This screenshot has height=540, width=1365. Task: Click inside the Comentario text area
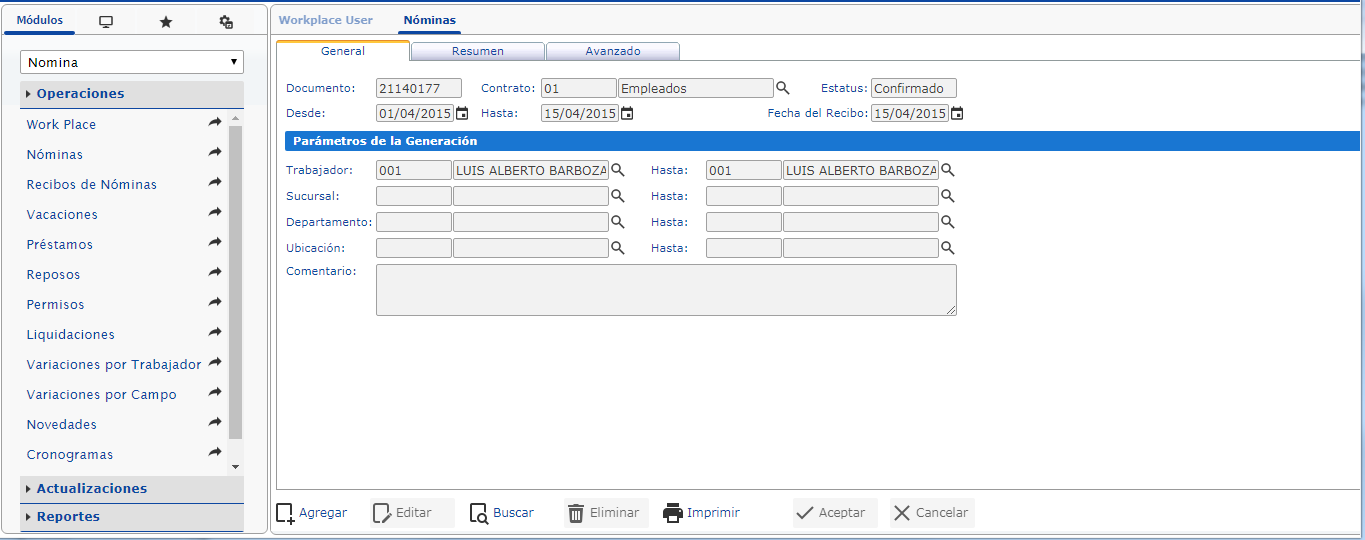665,290
